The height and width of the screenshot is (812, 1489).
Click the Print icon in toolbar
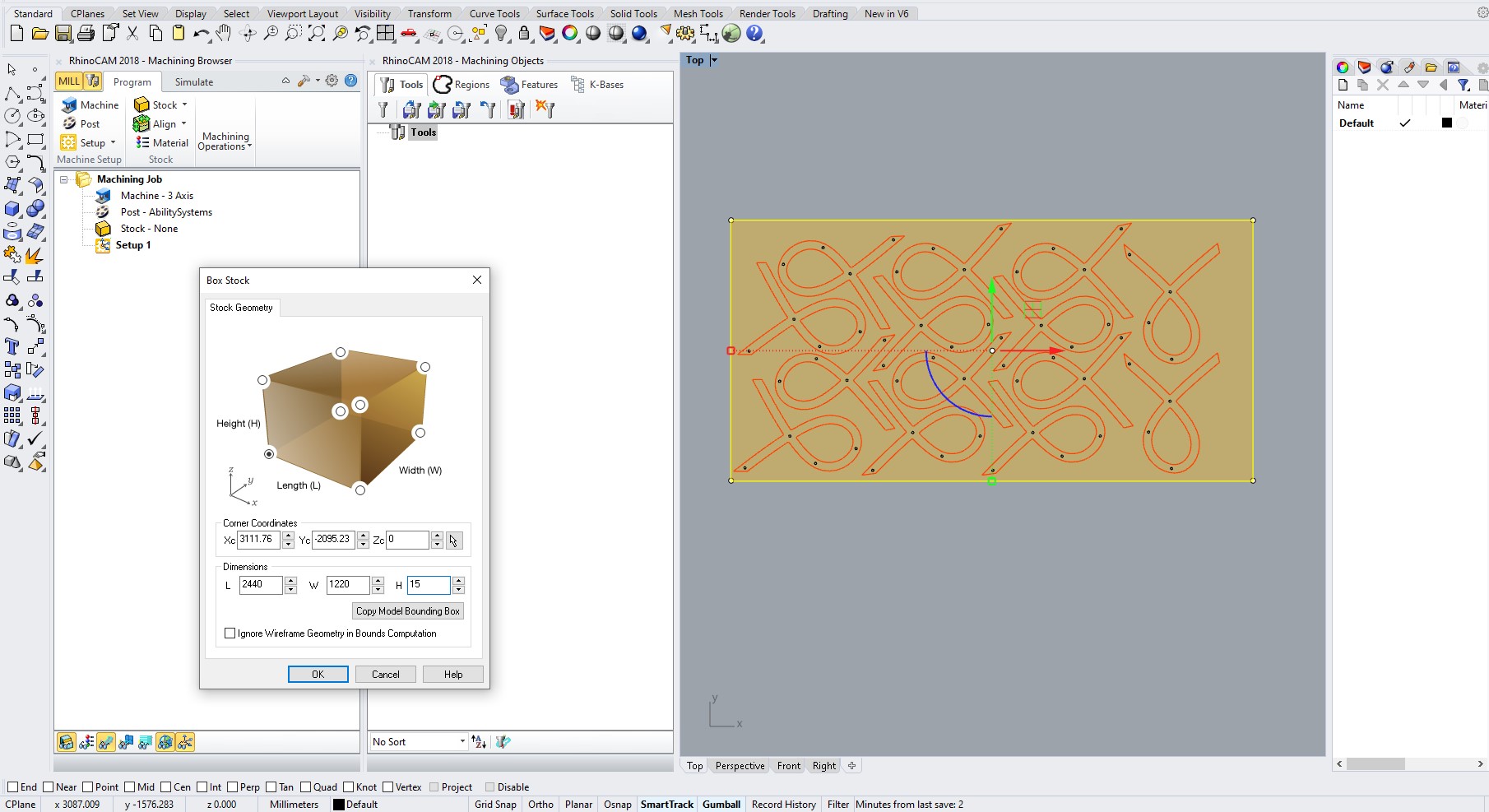click(x=86, y=34)
